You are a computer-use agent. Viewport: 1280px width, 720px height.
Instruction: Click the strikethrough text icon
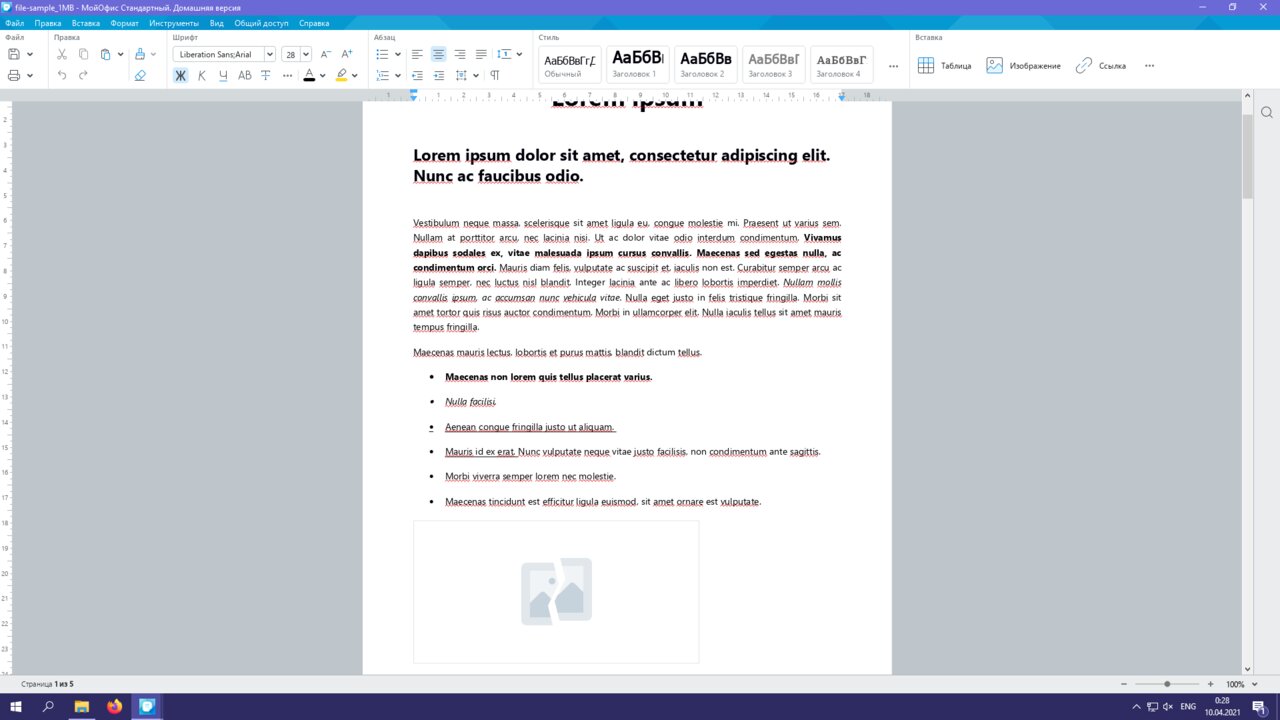tap(266, 75)
